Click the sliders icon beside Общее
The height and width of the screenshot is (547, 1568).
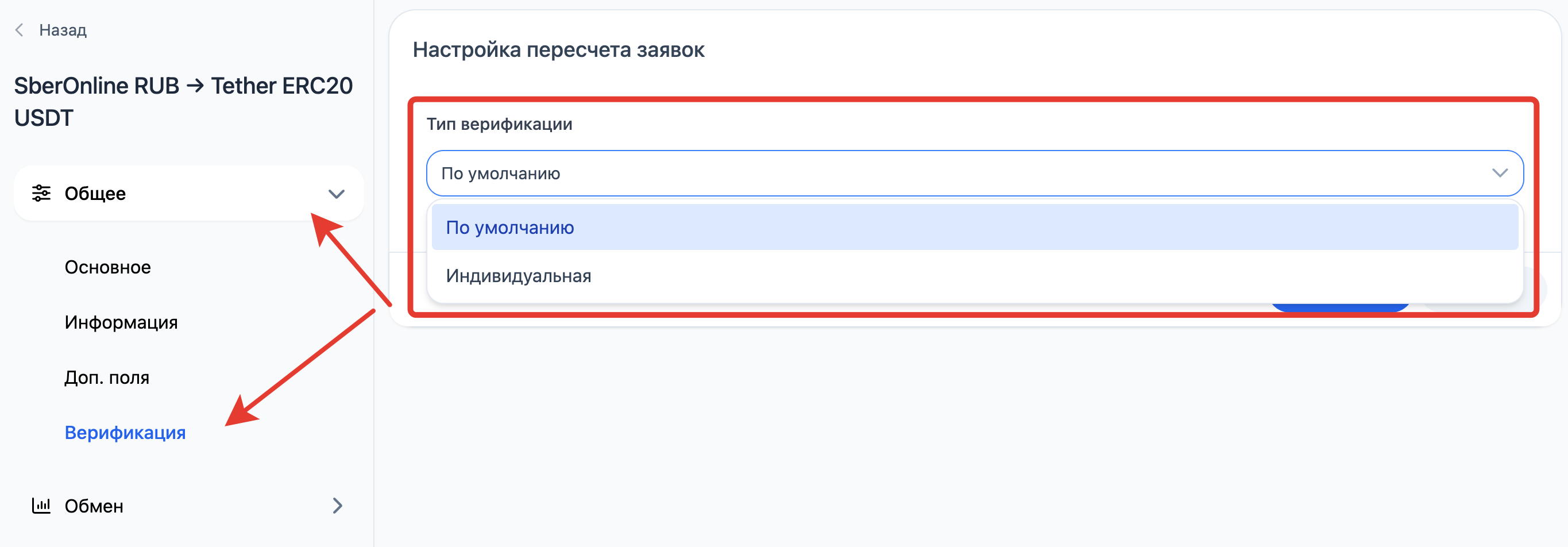41,193
